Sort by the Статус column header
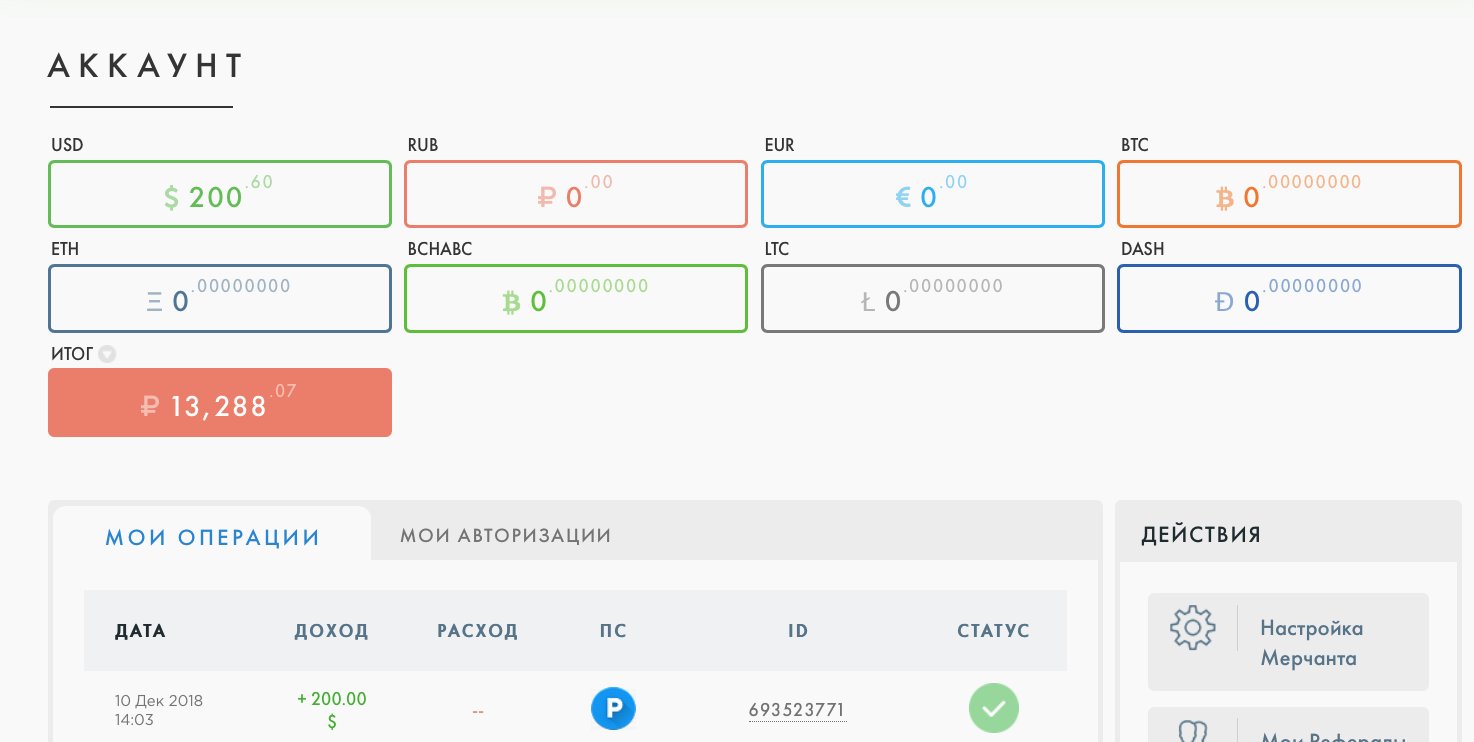Screen dimensions: 1474x742 point(993,631)
